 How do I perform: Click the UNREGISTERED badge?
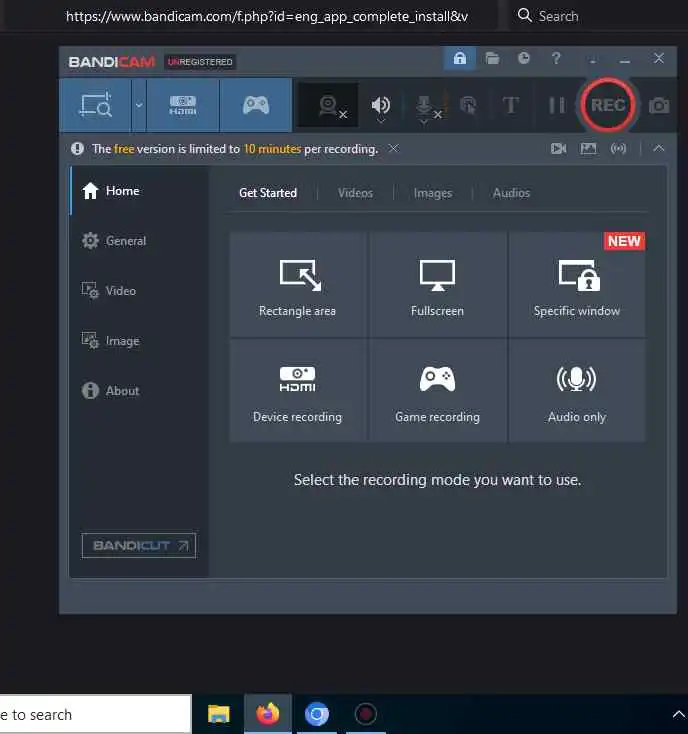(200, 62)
